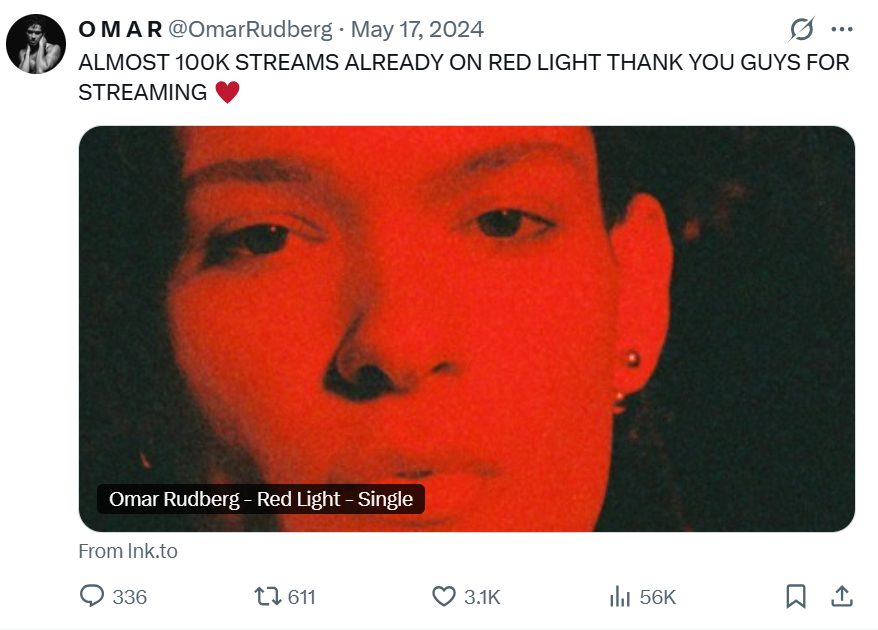Like the tweet with the heart icon
878x630 pixels.
pyautogui.click(x=444, y=597)
